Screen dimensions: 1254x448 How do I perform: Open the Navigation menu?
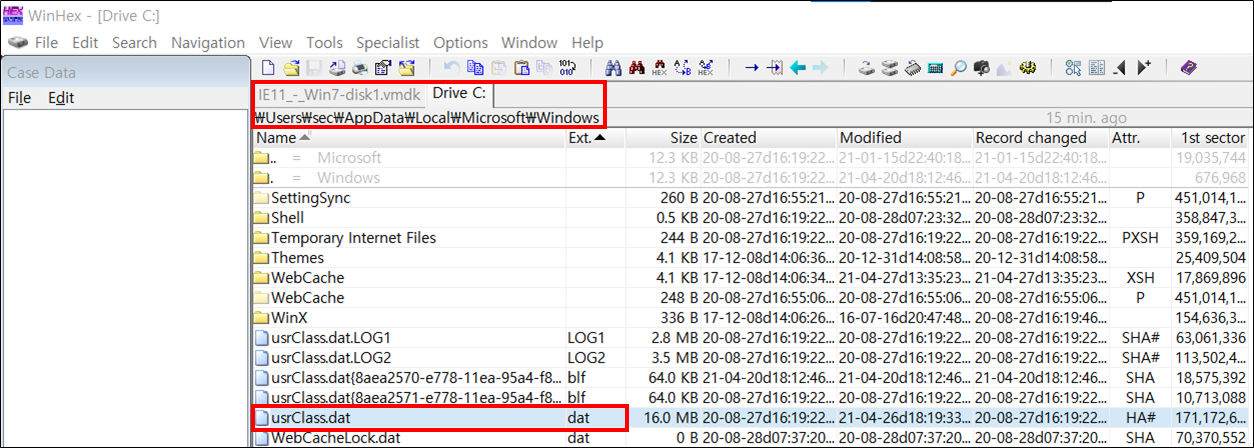tap(208, 43)
